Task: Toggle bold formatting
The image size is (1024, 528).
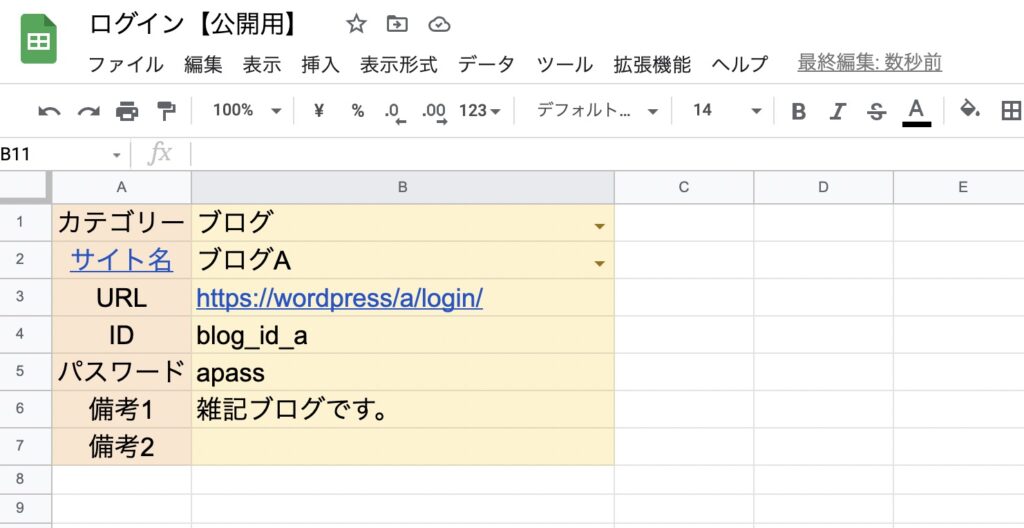Action: [x=798, y=112]
